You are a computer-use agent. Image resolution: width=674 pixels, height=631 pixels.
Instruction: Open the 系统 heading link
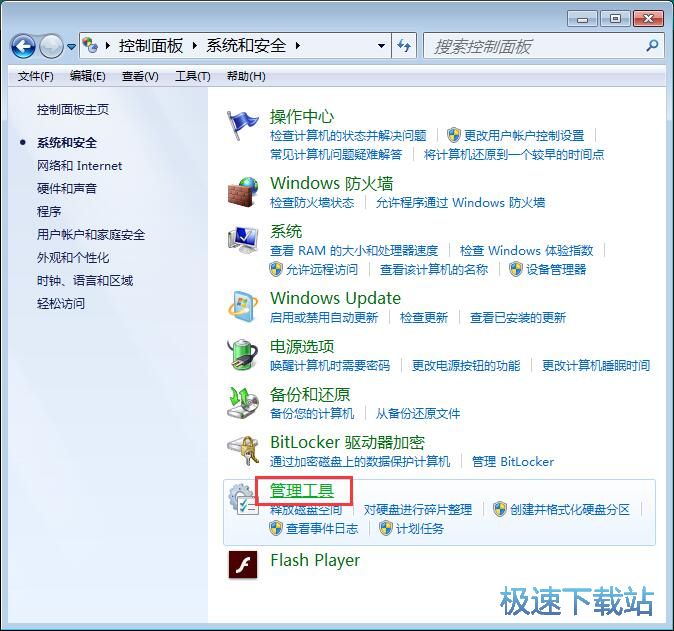(286, 231)
